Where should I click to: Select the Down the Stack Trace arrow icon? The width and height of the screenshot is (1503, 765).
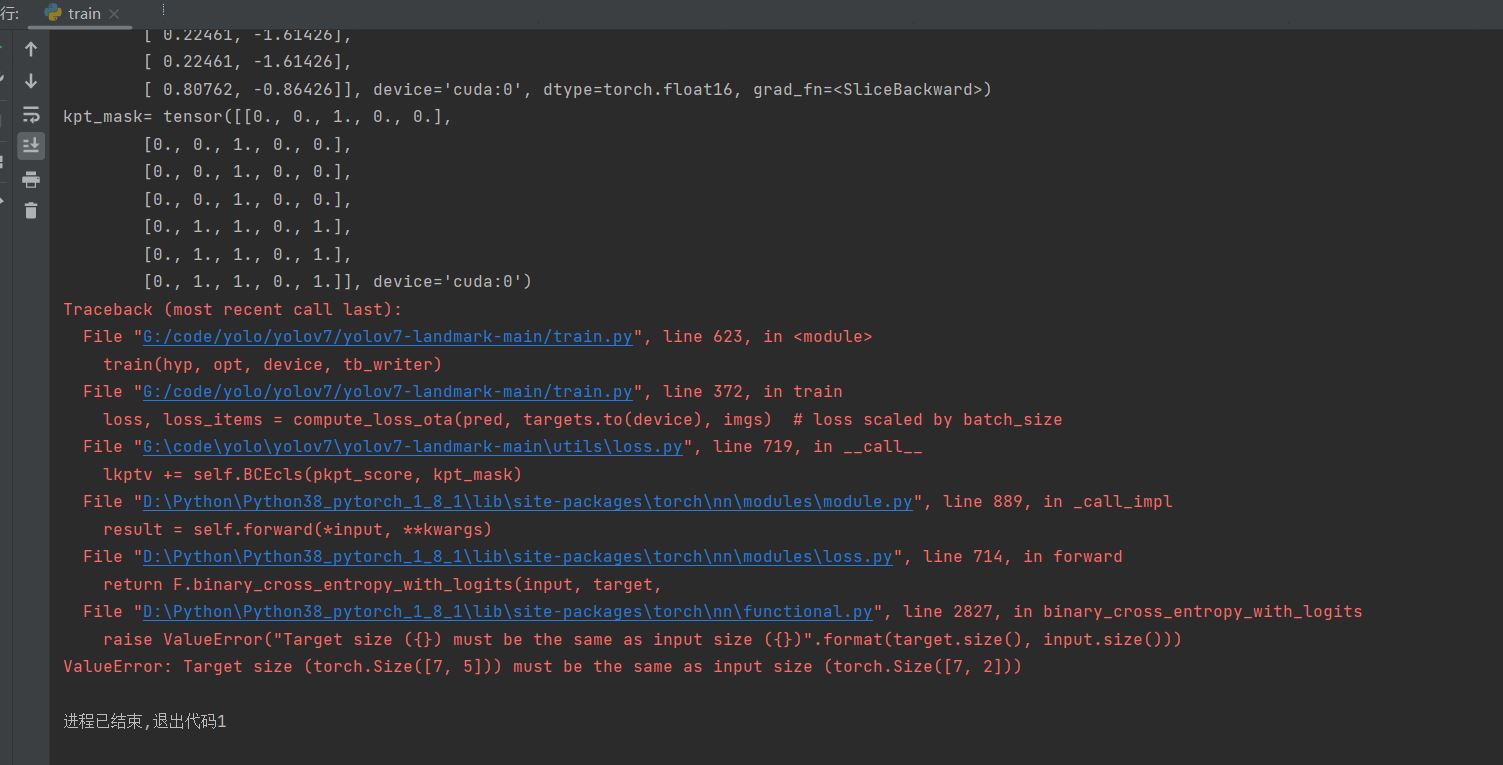tap(31, 81)
